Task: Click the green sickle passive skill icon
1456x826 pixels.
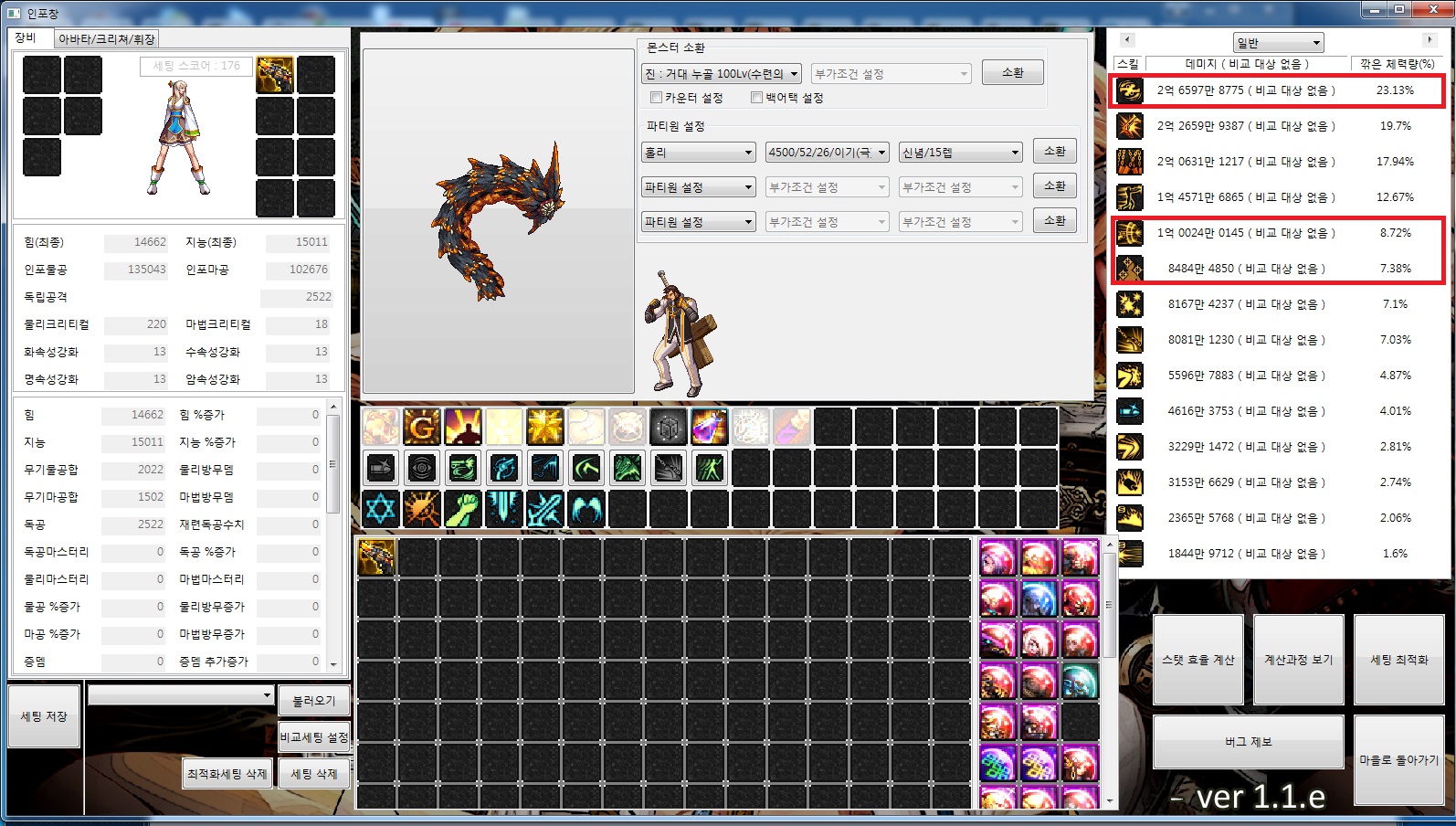Action: click(586, 468)
